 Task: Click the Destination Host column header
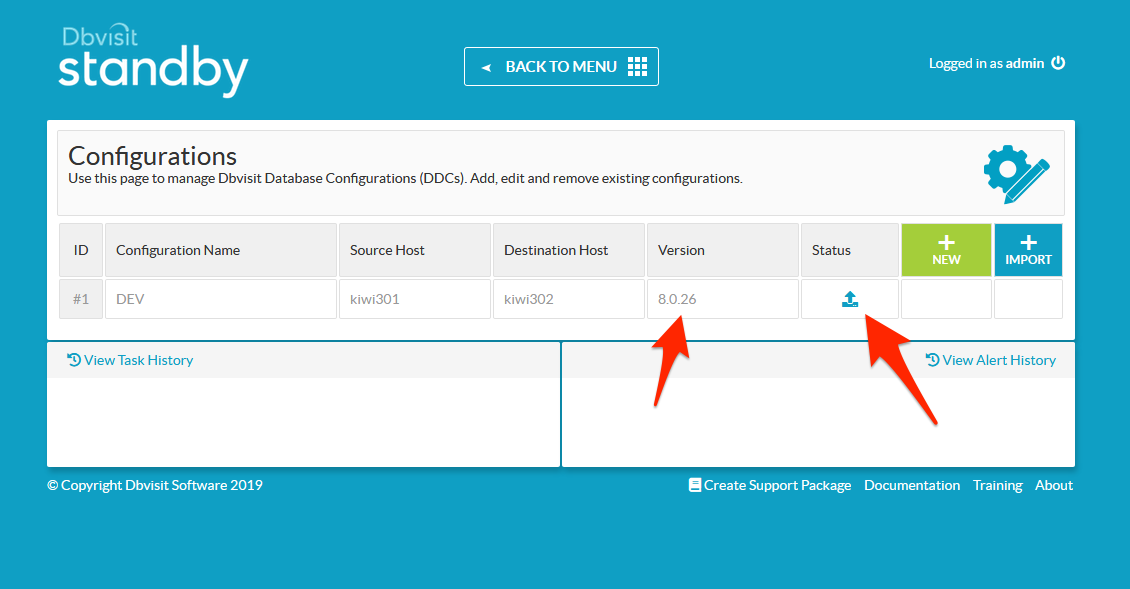569,250
